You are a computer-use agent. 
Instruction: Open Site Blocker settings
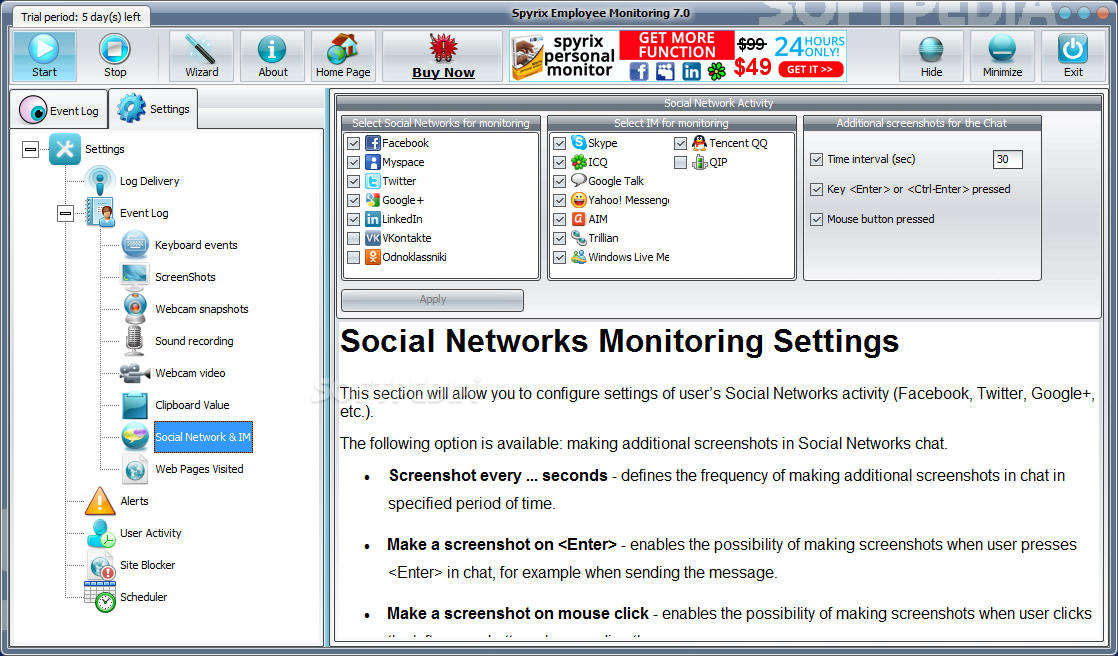pos(147,565)
